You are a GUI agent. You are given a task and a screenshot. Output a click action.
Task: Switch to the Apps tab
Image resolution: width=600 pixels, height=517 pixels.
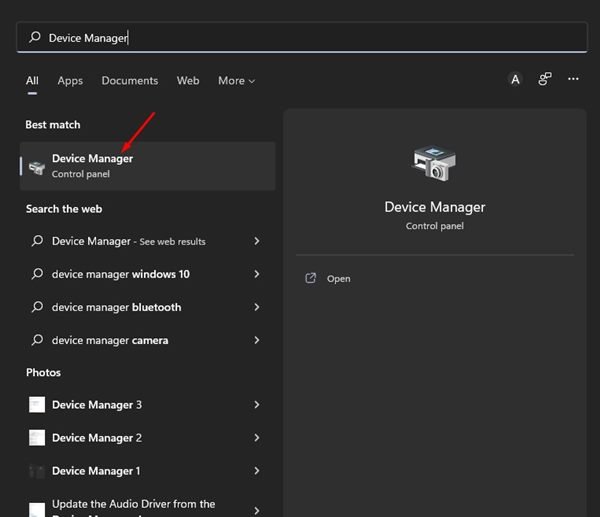click(x=70, y=81)
